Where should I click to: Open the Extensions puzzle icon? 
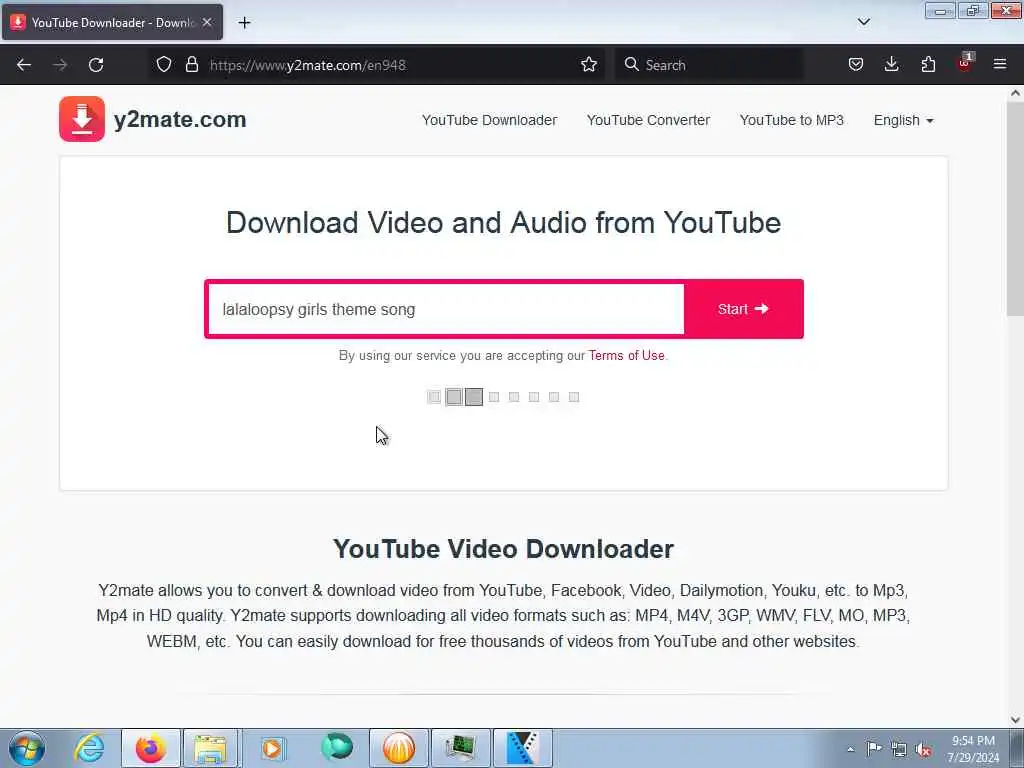(928, 65)
